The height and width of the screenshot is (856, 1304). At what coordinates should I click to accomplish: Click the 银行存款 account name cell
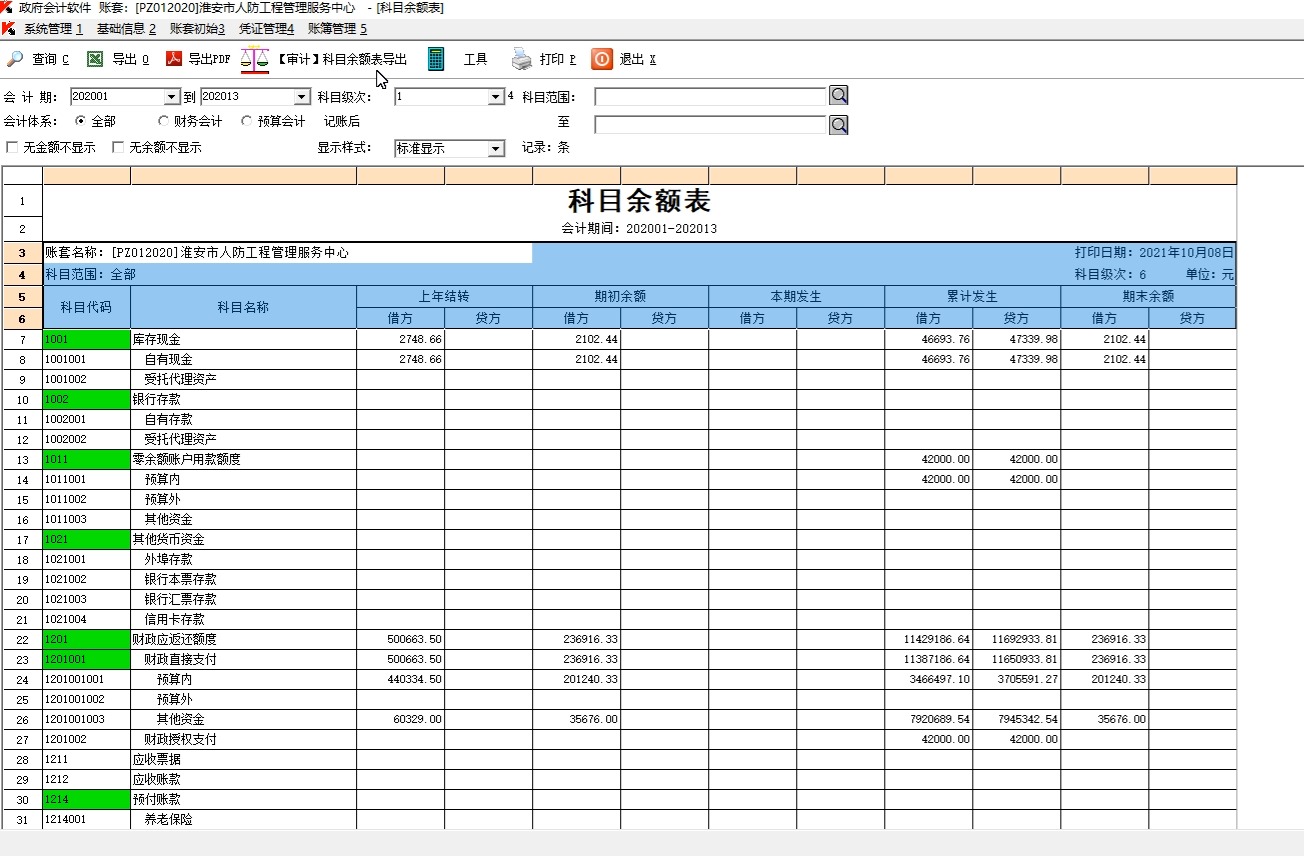(244, 399)
